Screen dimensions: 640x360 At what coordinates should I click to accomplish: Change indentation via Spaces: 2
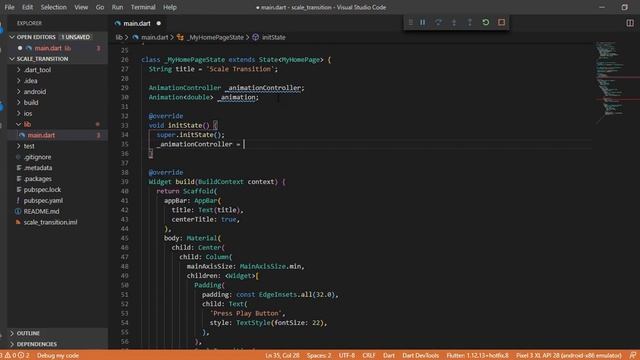click(x=319, y=356)
